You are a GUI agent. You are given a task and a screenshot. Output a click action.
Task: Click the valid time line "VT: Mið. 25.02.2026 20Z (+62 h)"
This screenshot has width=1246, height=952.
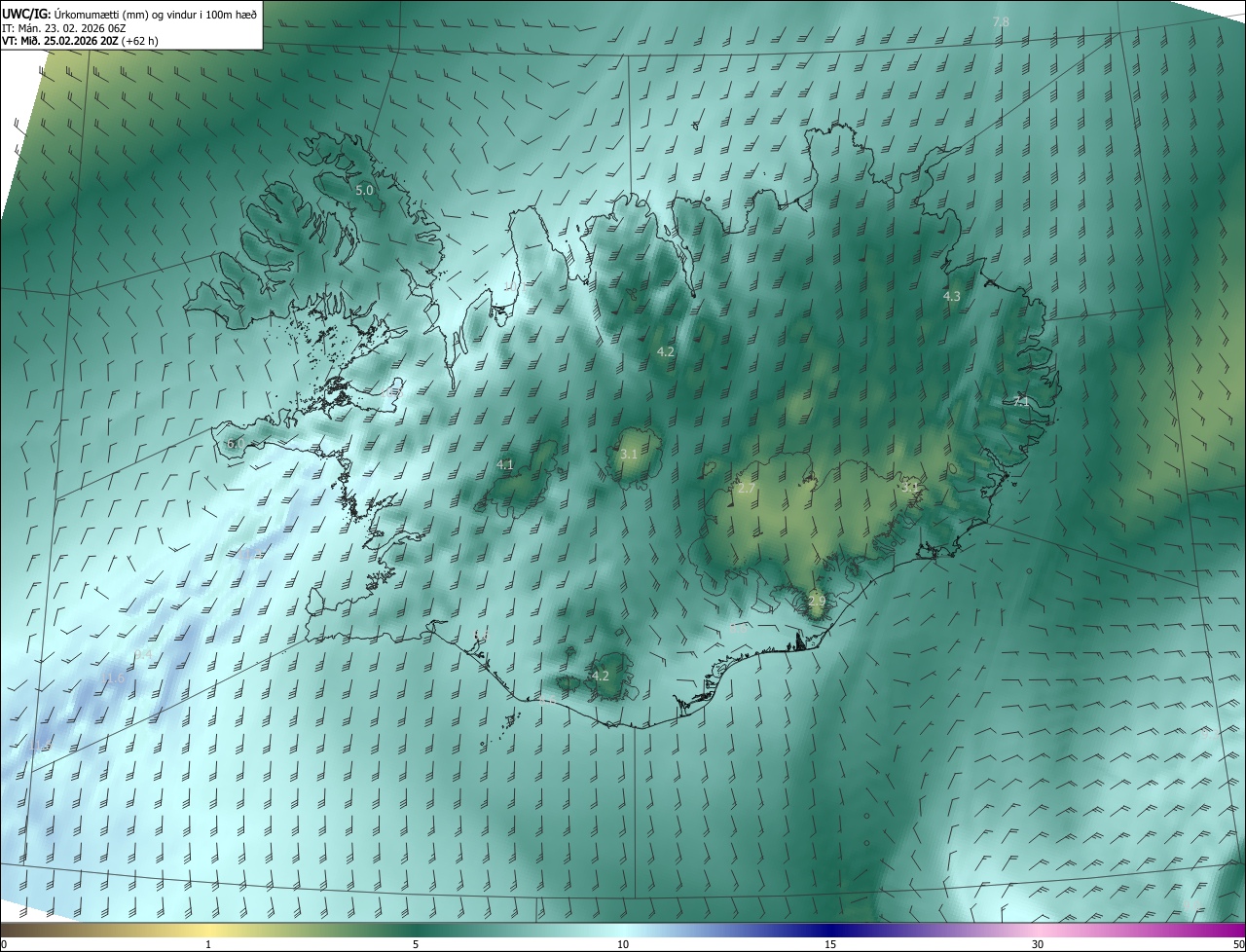(81, 41)
